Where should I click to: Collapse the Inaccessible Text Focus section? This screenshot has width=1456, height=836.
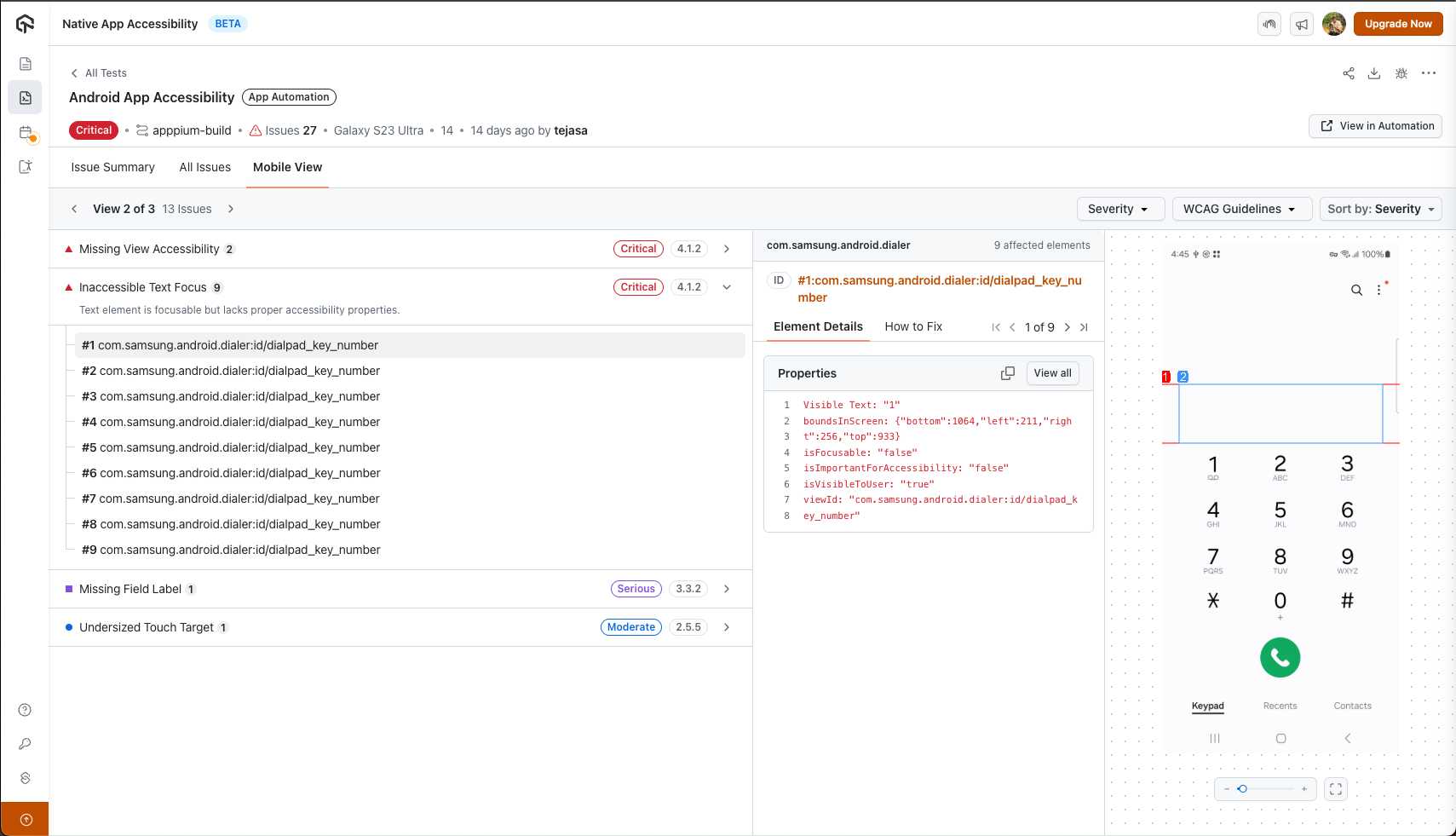point(727,287)
